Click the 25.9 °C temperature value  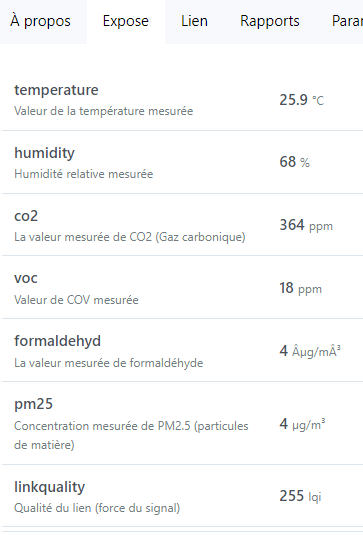302,100
